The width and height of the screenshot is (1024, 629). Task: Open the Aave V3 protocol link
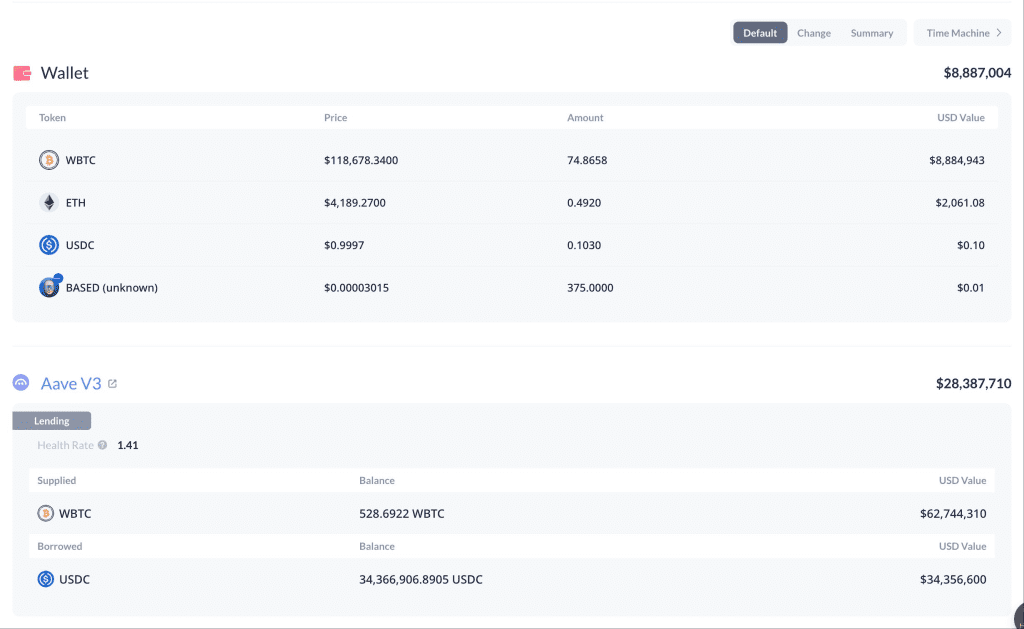(71, 383)
